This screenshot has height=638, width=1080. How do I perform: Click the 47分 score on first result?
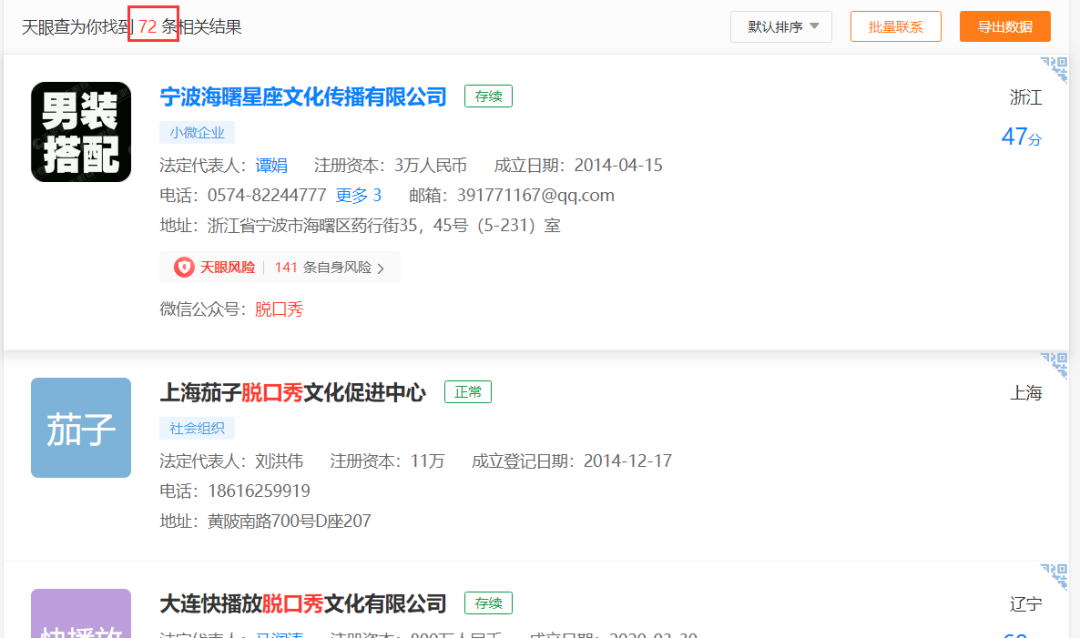click(x=1021, y=137)
